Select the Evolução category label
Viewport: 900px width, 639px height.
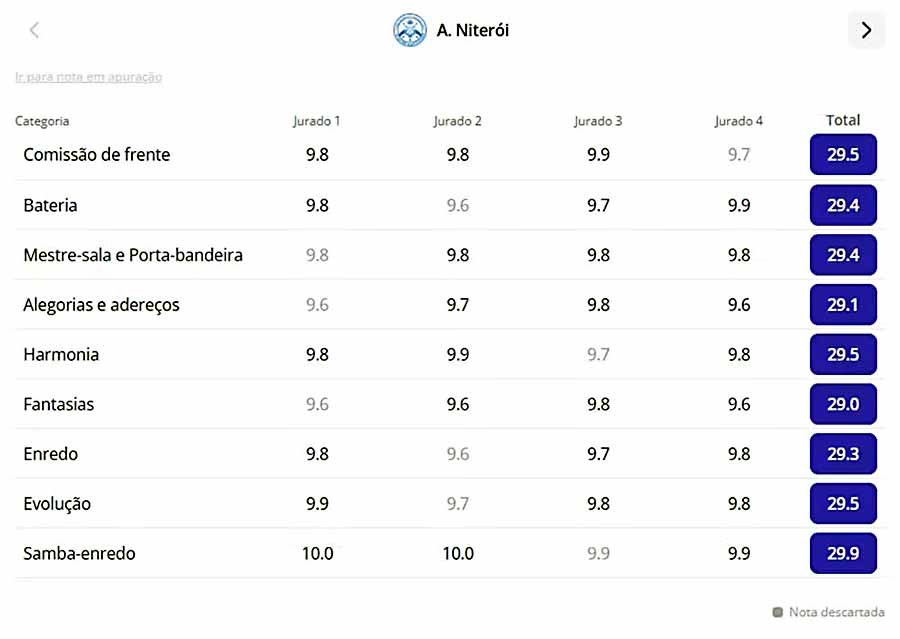click(57, 503)
